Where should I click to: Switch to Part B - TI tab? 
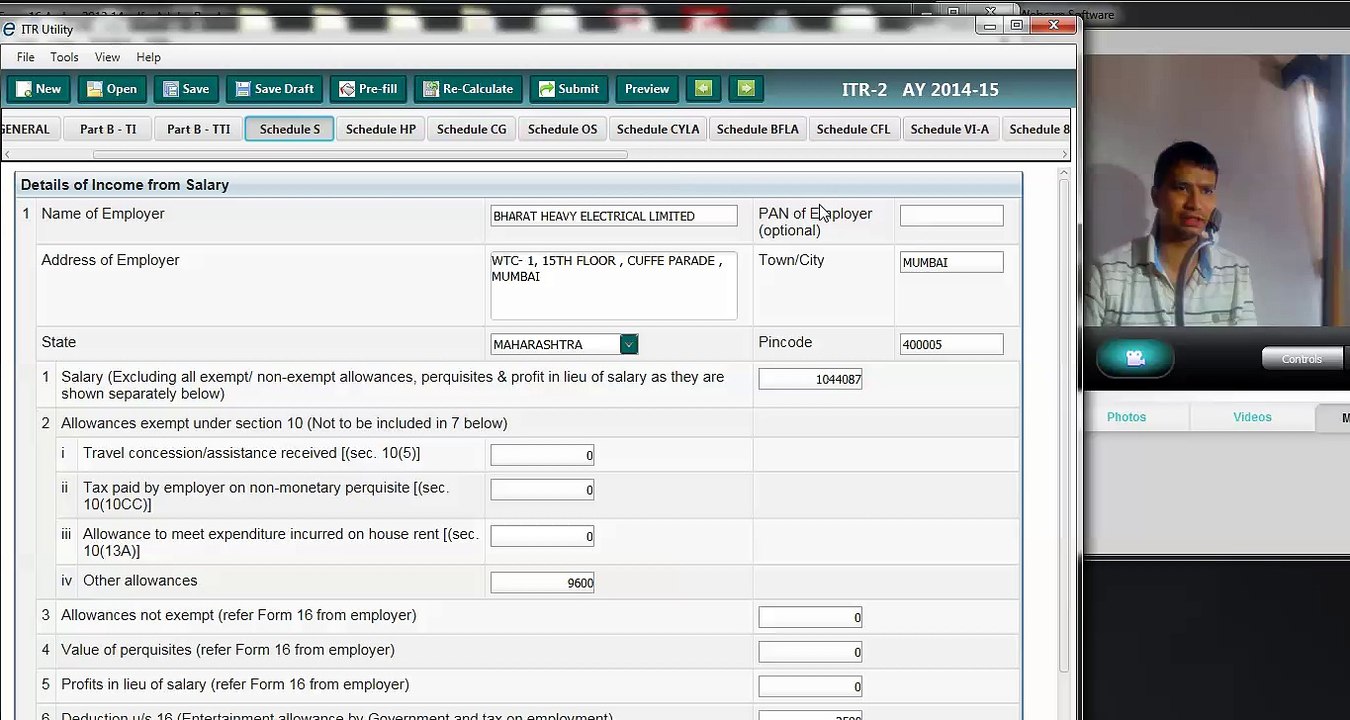click(x=108, y=129)
